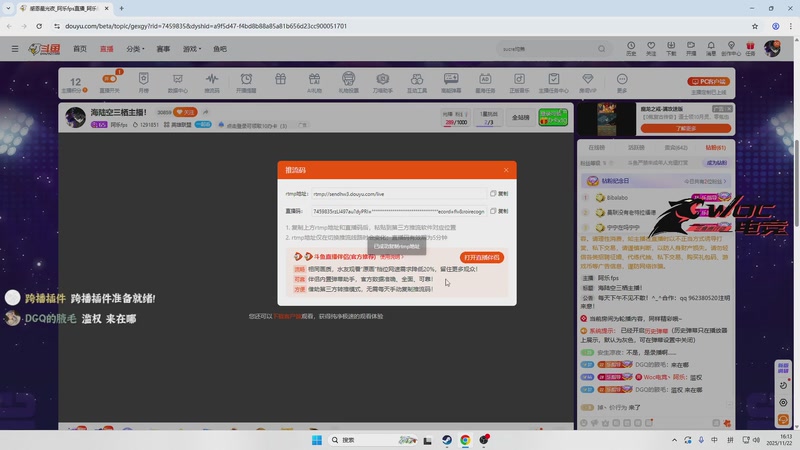Viewport: 800px width, 450px height.
Task: Click the PC客户端 button
Action: (708, 82)
